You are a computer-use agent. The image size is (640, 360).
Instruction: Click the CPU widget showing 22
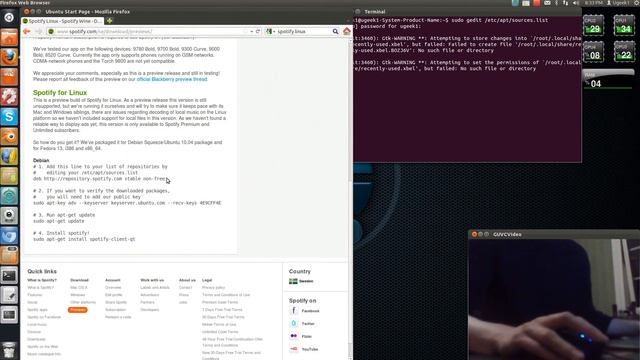624,52
